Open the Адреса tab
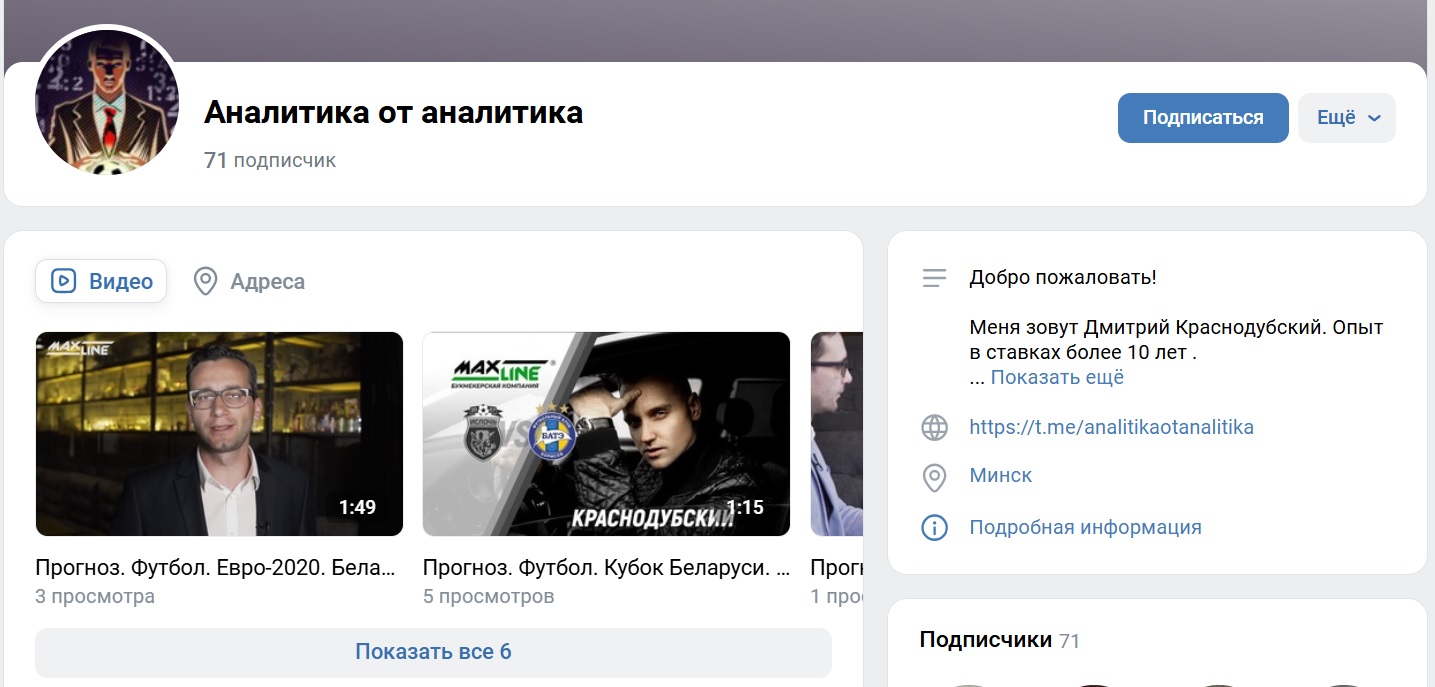The height and width of the screenshot is (687, 1435). tap(248, 281)
